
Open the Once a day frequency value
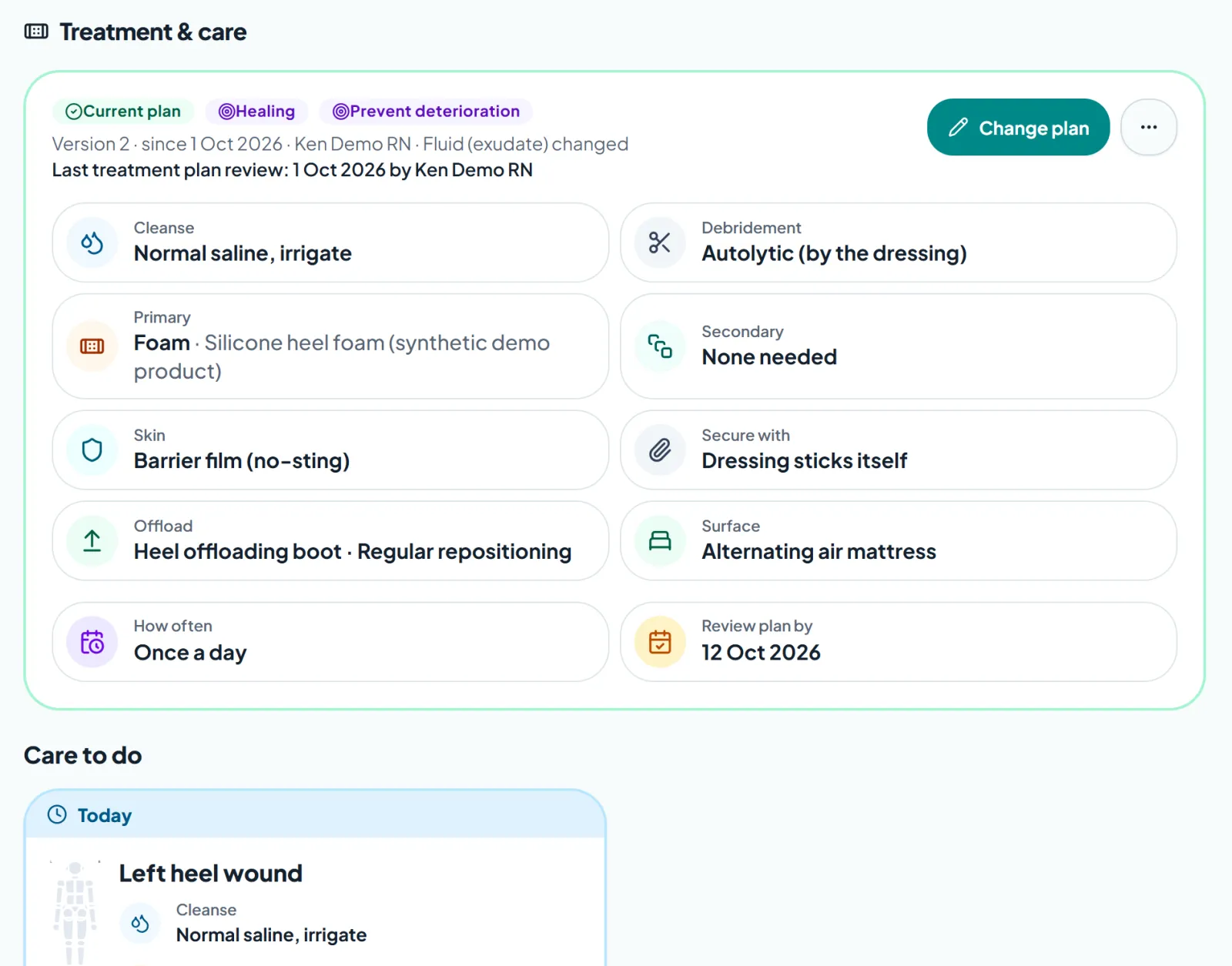(x=190, y=653)
